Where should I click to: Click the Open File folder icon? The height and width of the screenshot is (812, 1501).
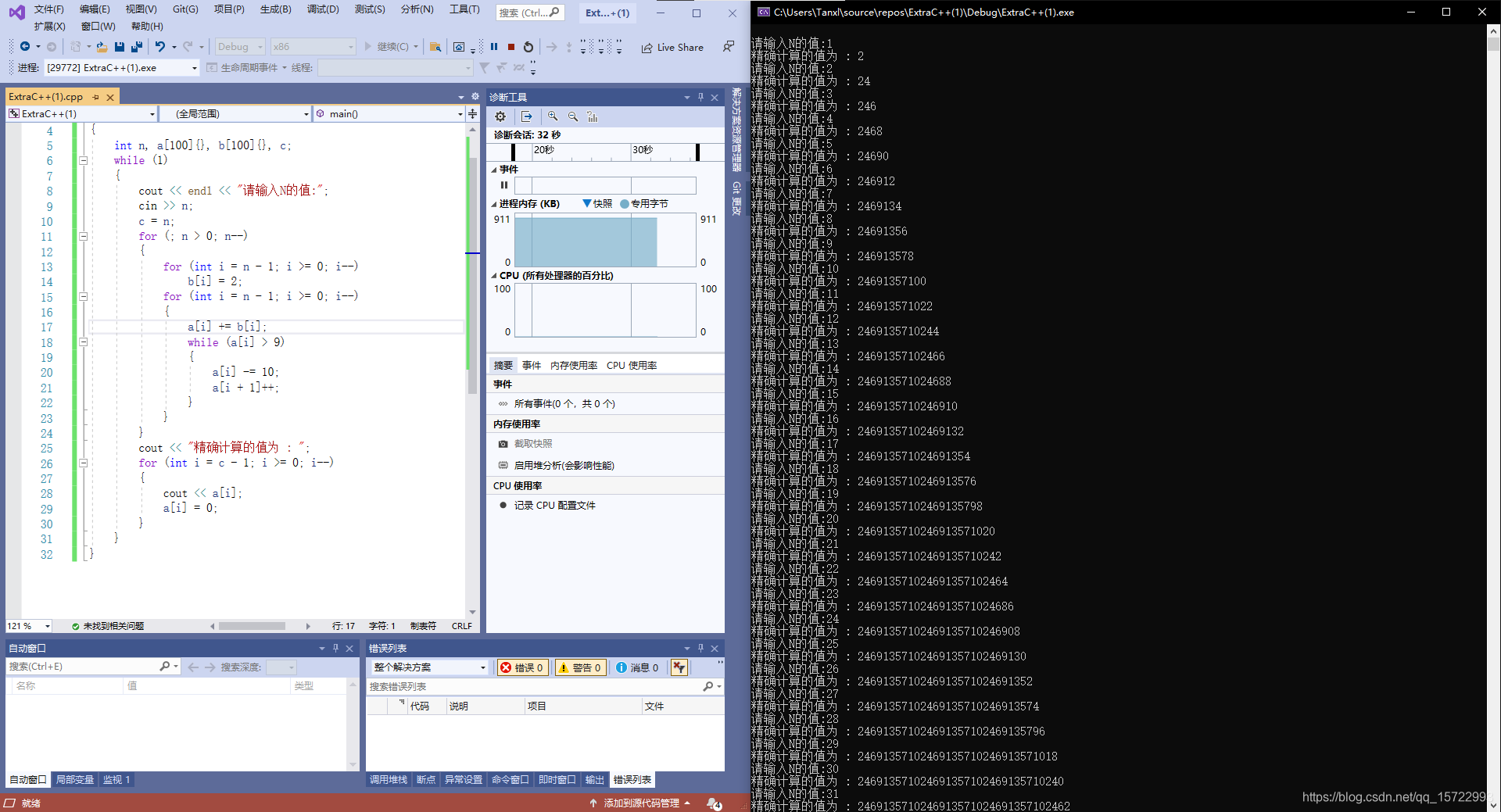click(x=102, y=47)
